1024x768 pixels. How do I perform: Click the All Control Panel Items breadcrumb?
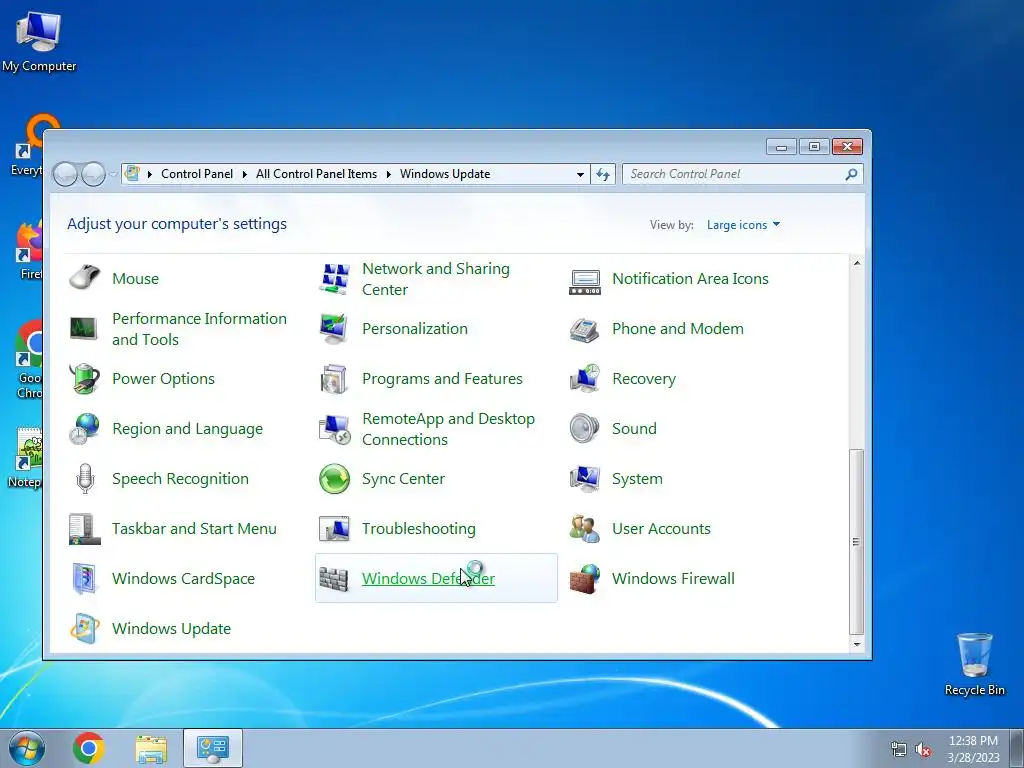coord(316,174)
